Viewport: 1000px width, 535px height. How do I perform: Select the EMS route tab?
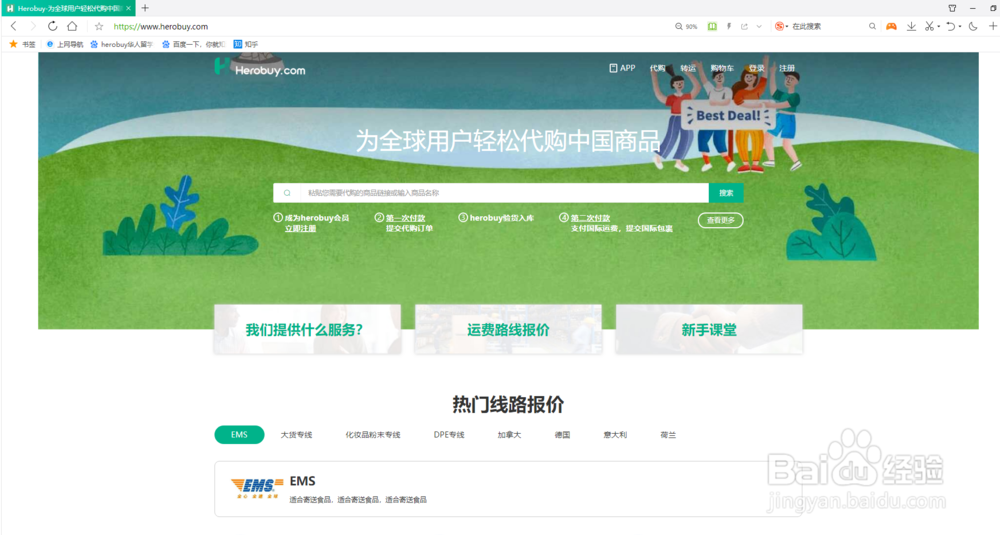click(x=239, y=434)
